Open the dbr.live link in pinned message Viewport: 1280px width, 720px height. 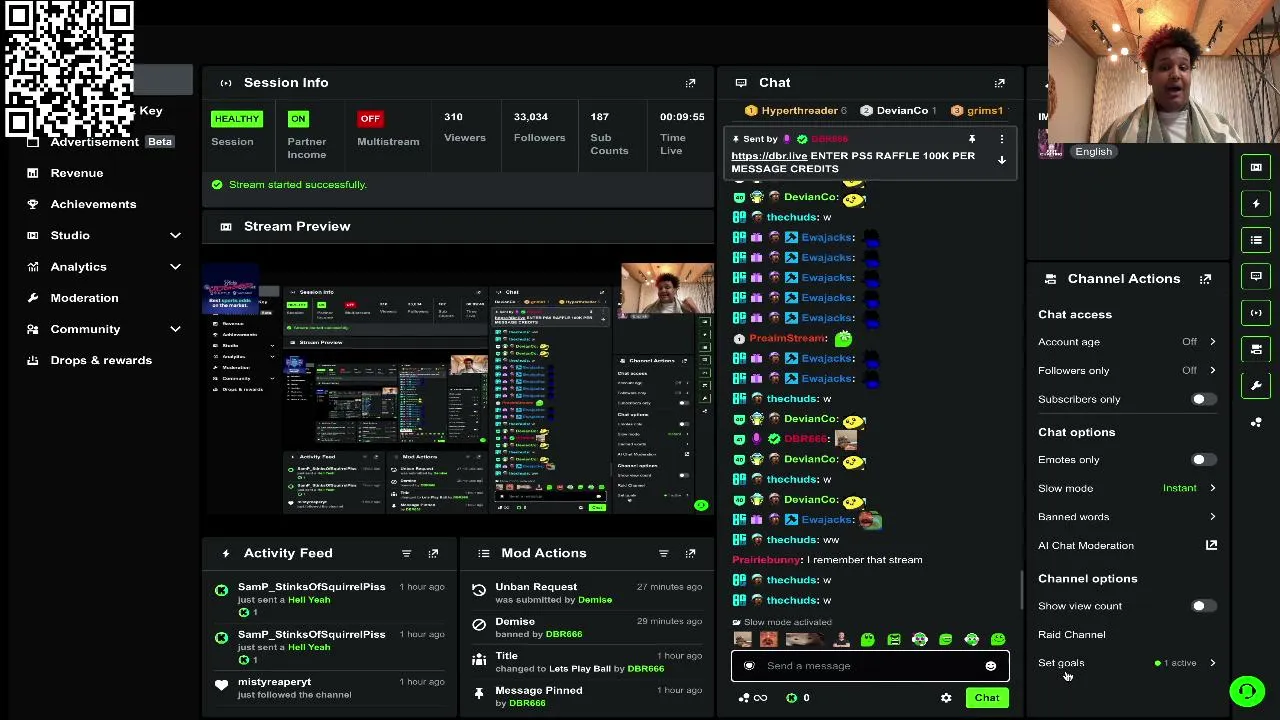tap(769, 156)
